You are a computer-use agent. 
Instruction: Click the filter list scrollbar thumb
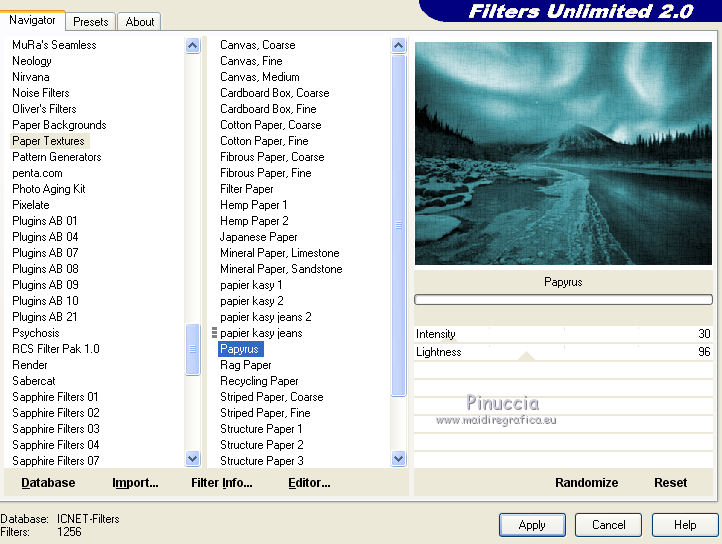pyautogui.click(x=398, y=225)
